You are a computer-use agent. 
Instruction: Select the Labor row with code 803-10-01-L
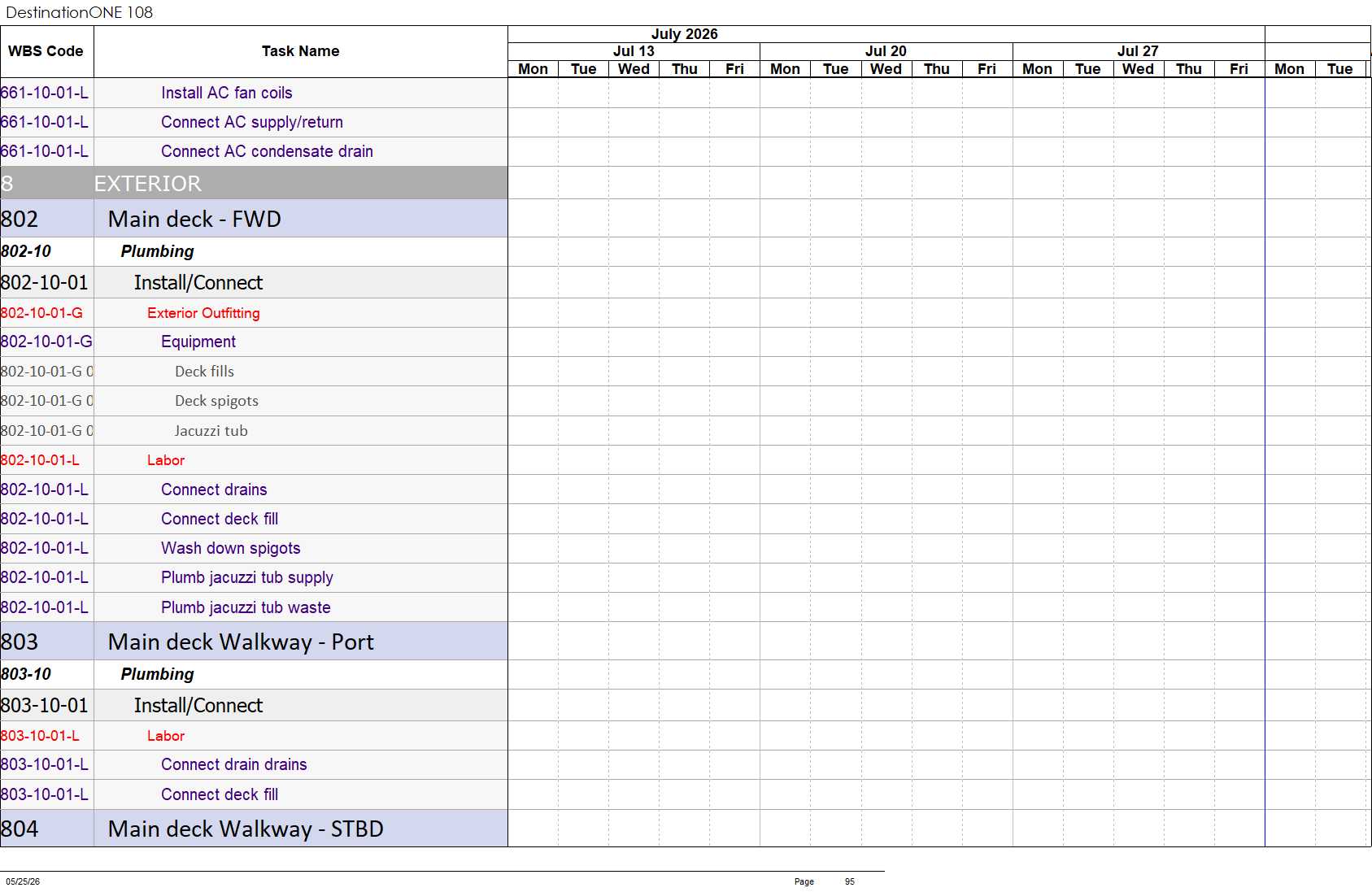tap(254, 736)
